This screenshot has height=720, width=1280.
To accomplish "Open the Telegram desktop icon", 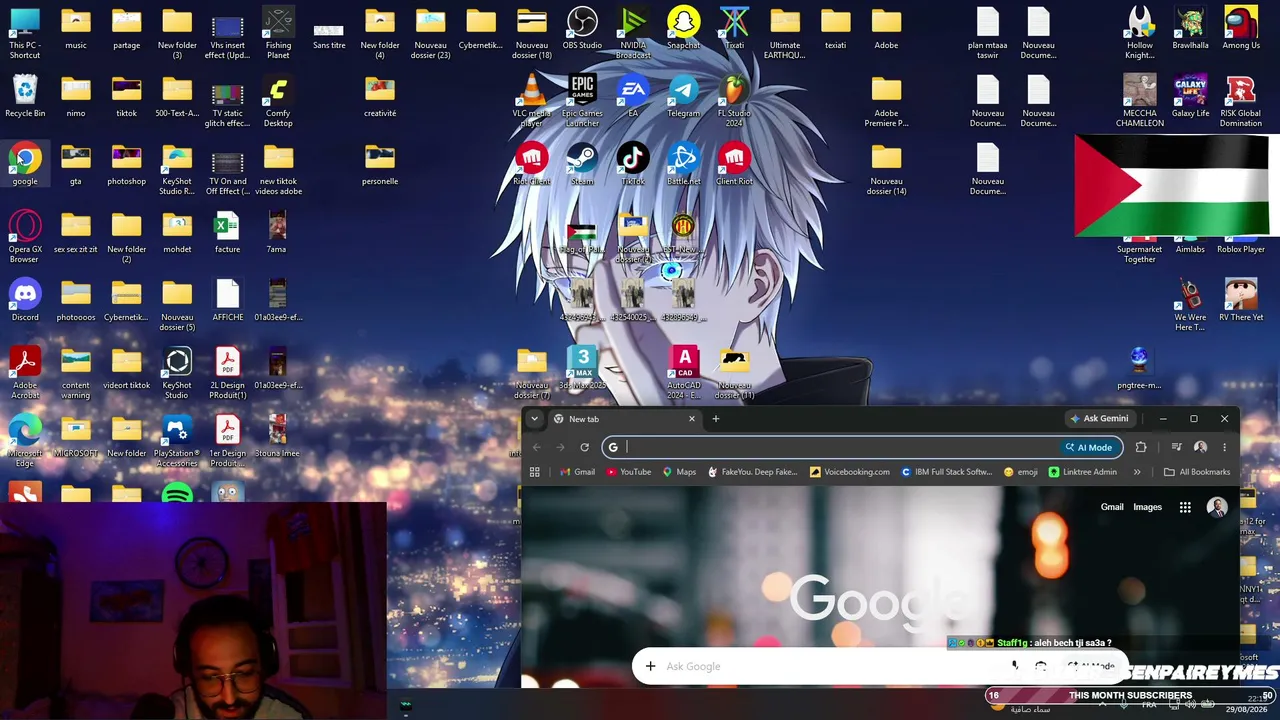I will (x=683, y=97).
